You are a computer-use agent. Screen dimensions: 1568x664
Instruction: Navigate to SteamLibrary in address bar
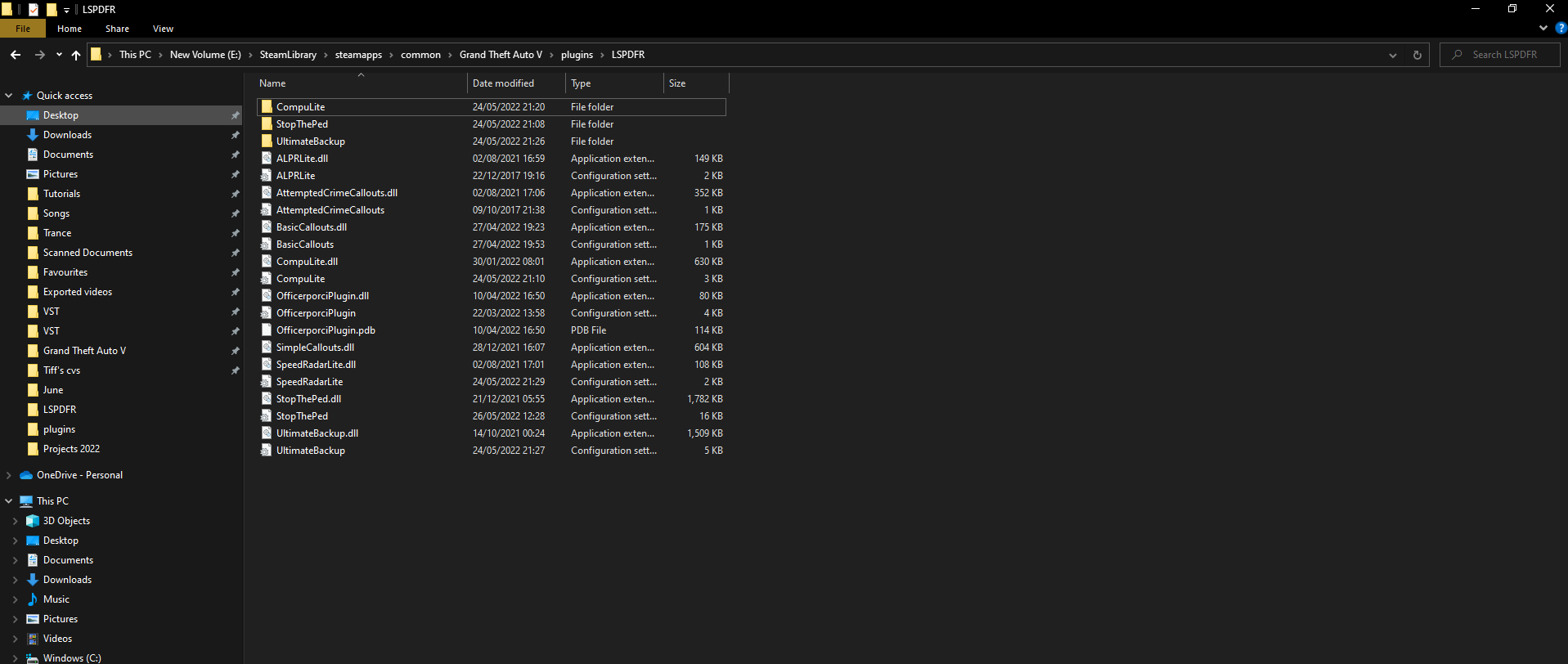click(x=288, y=55)
